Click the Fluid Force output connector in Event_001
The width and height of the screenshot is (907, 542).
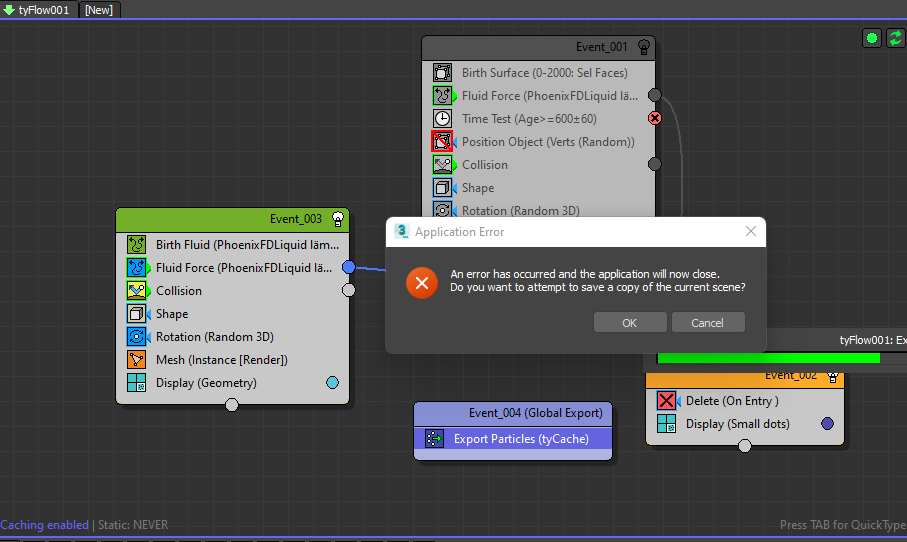pos(655,95)
